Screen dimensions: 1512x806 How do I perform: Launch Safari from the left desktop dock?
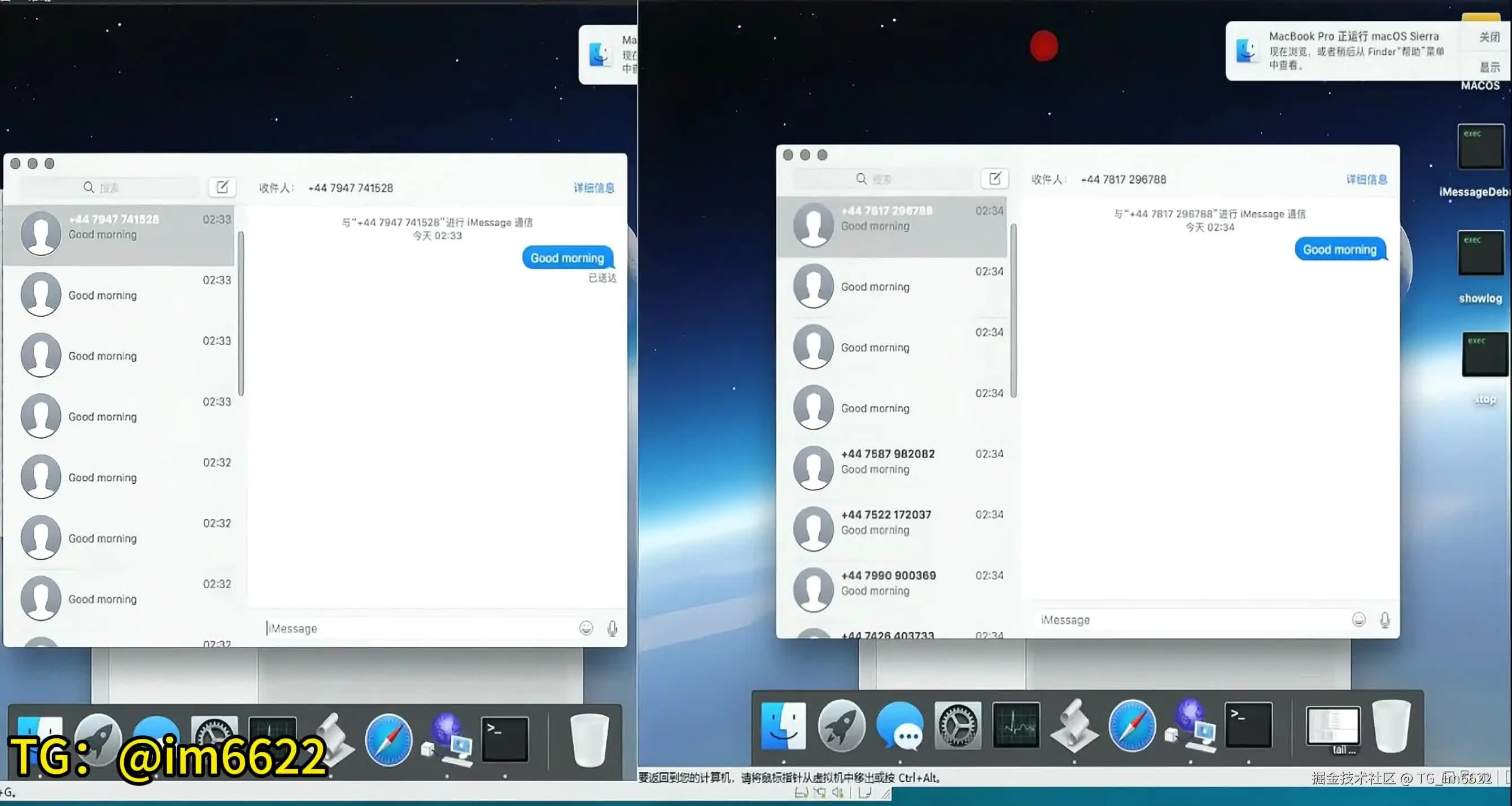click(388, 740)
